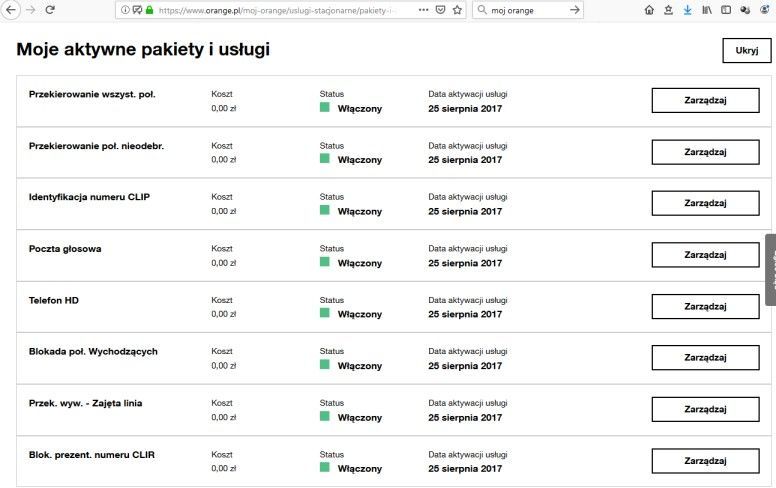776x488 pixels.
Task: Reload the current page
Action: (50, 9)
